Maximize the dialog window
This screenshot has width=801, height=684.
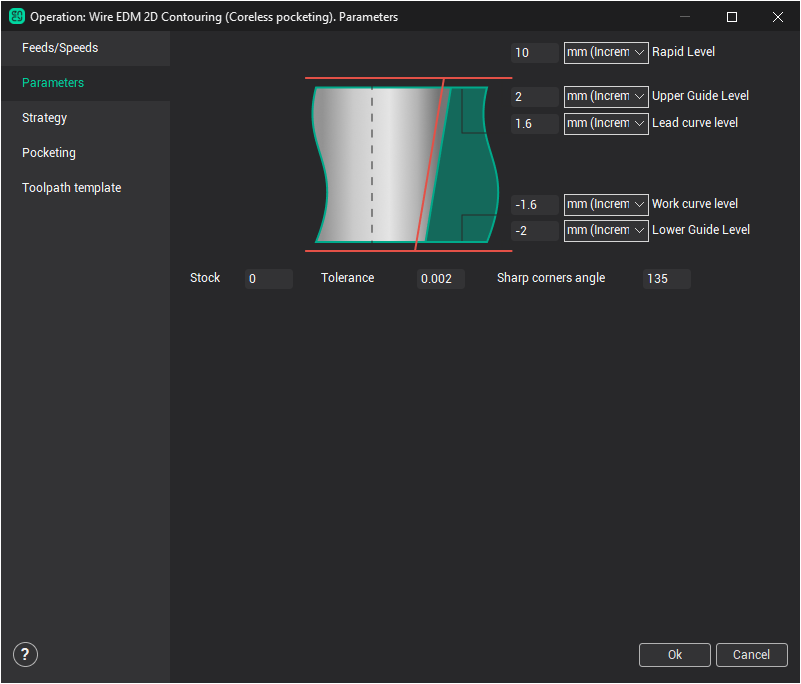coord(732,17)
